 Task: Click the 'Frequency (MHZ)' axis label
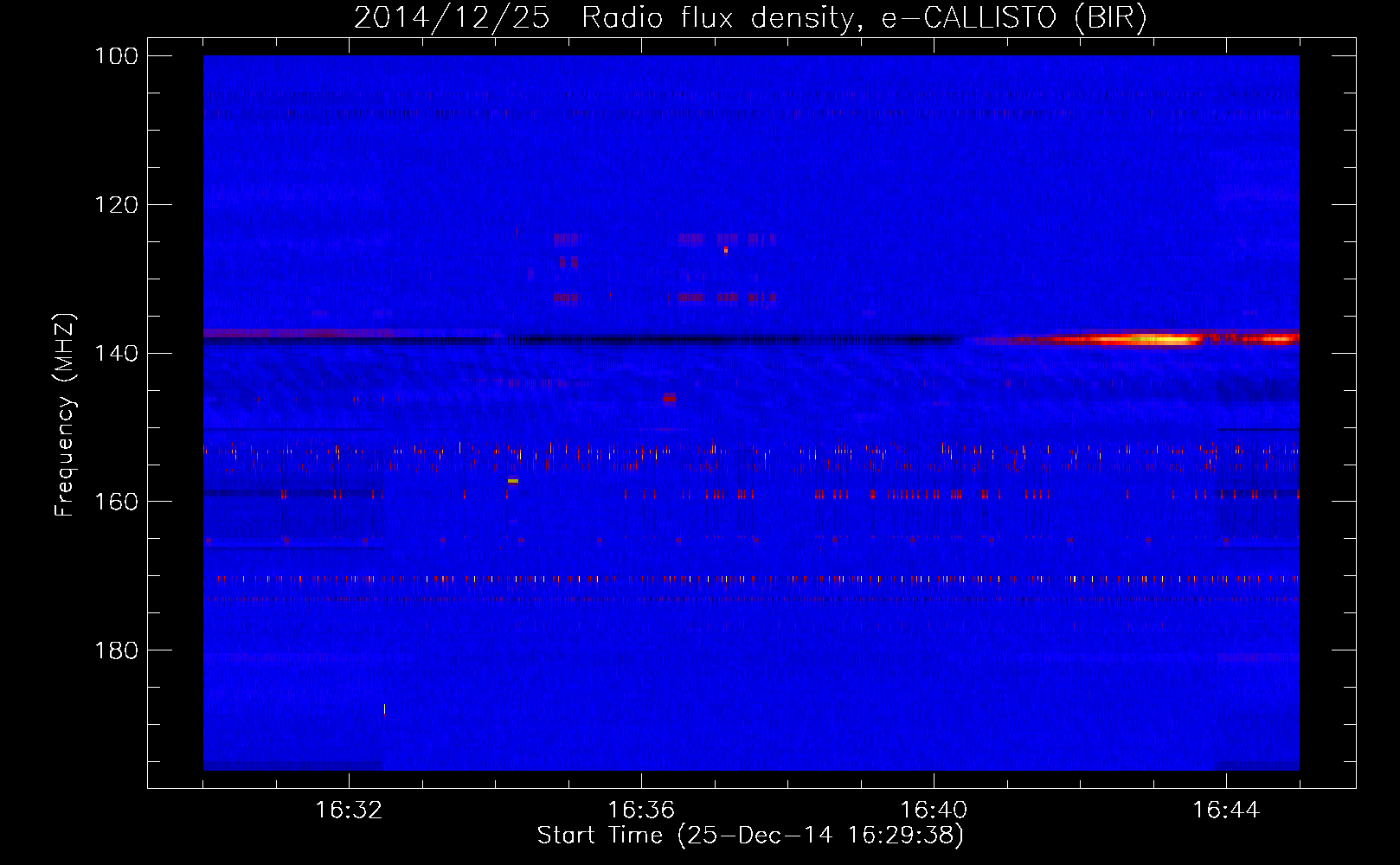65,415
